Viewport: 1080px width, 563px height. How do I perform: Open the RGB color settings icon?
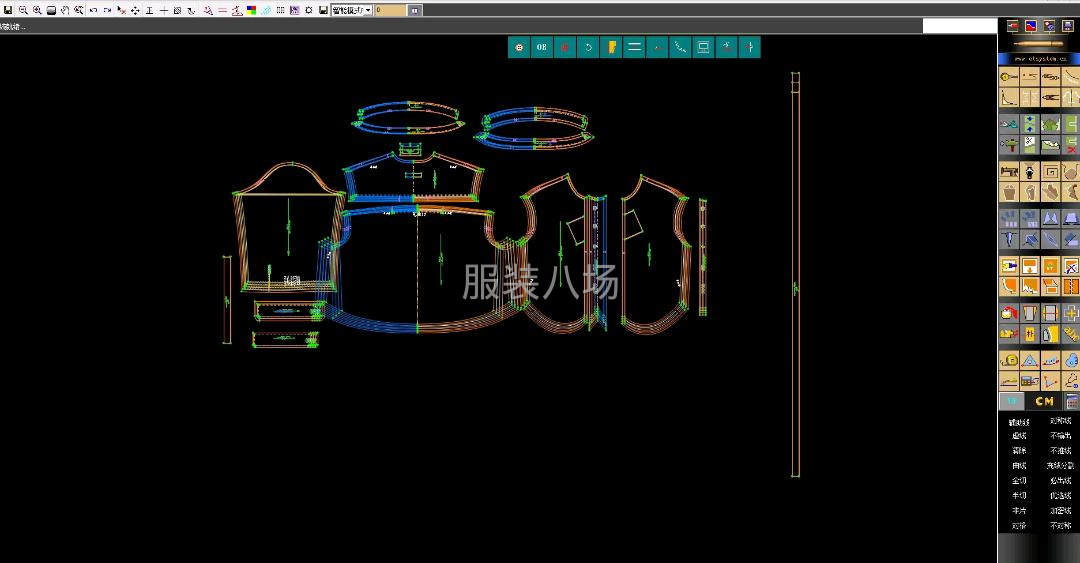[x=251, y=10]
